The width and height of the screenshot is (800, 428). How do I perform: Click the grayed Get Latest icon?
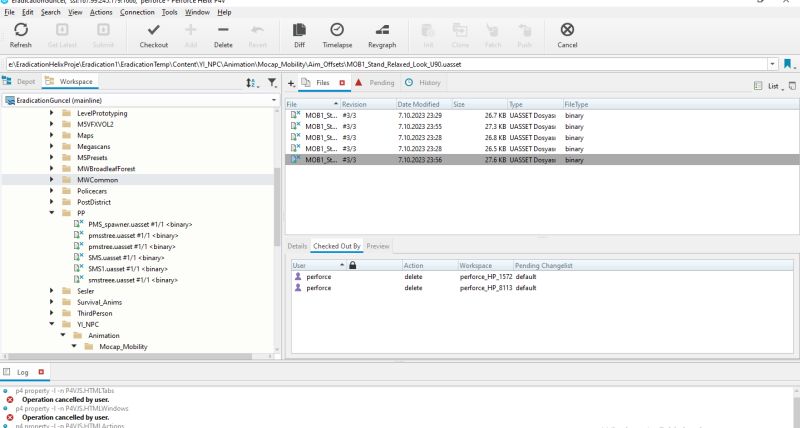pyautogui.click(x=62, y=30)
